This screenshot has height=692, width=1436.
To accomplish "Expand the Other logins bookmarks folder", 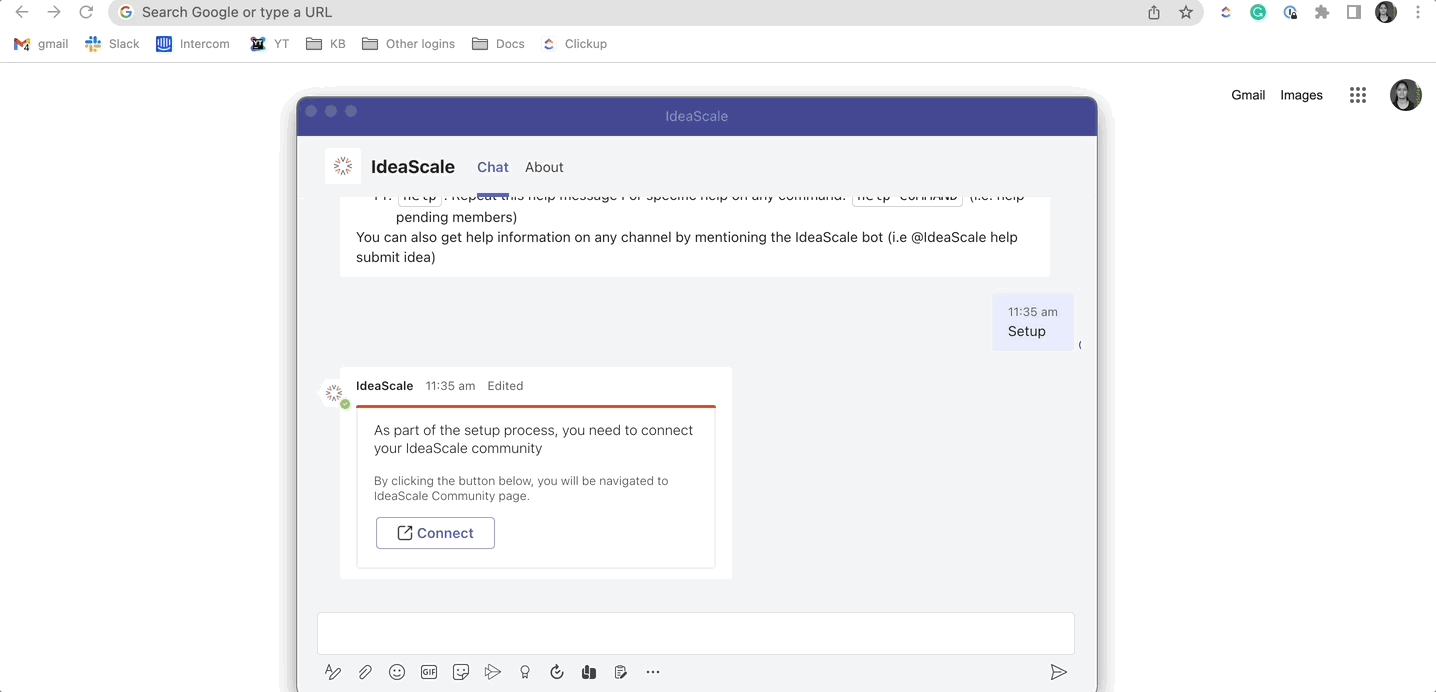I will pyautogui.click(x=408, y=44).
